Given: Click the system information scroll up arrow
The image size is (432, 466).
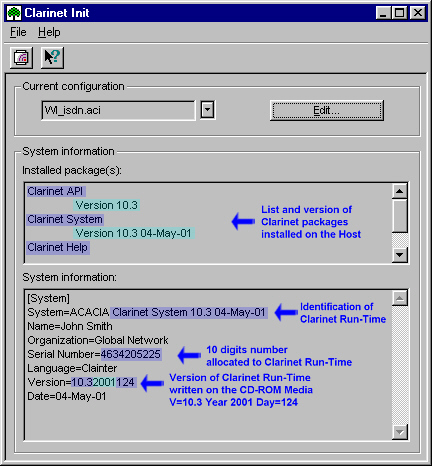Looking at the screenshot, I should (399, 298).
